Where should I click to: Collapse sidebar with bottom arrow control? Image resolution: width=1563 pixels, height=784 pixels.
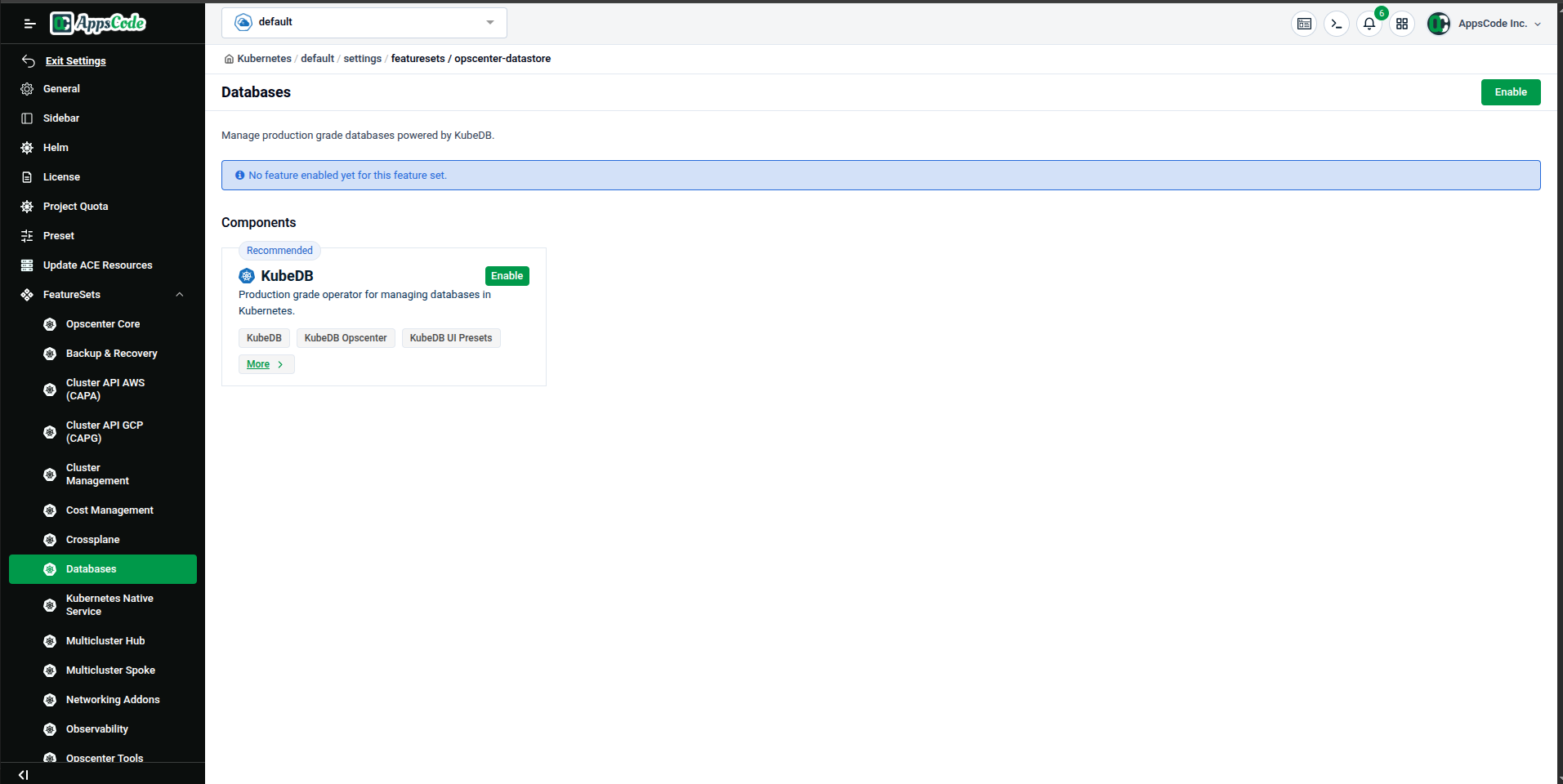[x=22, y=774]
